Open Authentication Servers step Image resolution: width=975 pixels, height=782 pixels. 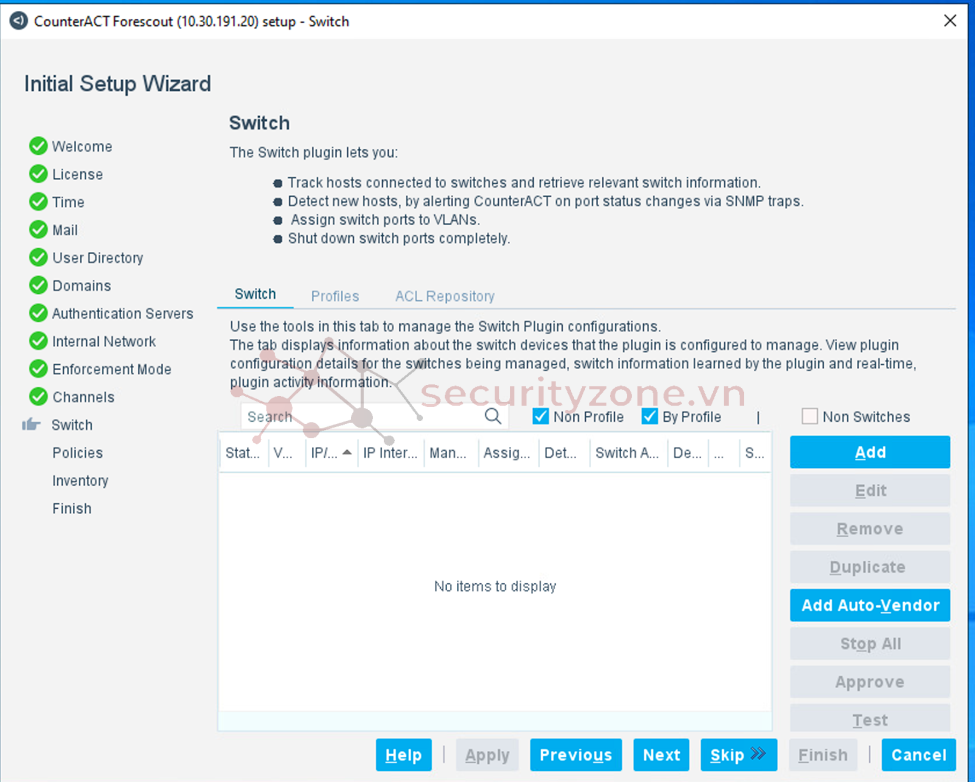122,314
